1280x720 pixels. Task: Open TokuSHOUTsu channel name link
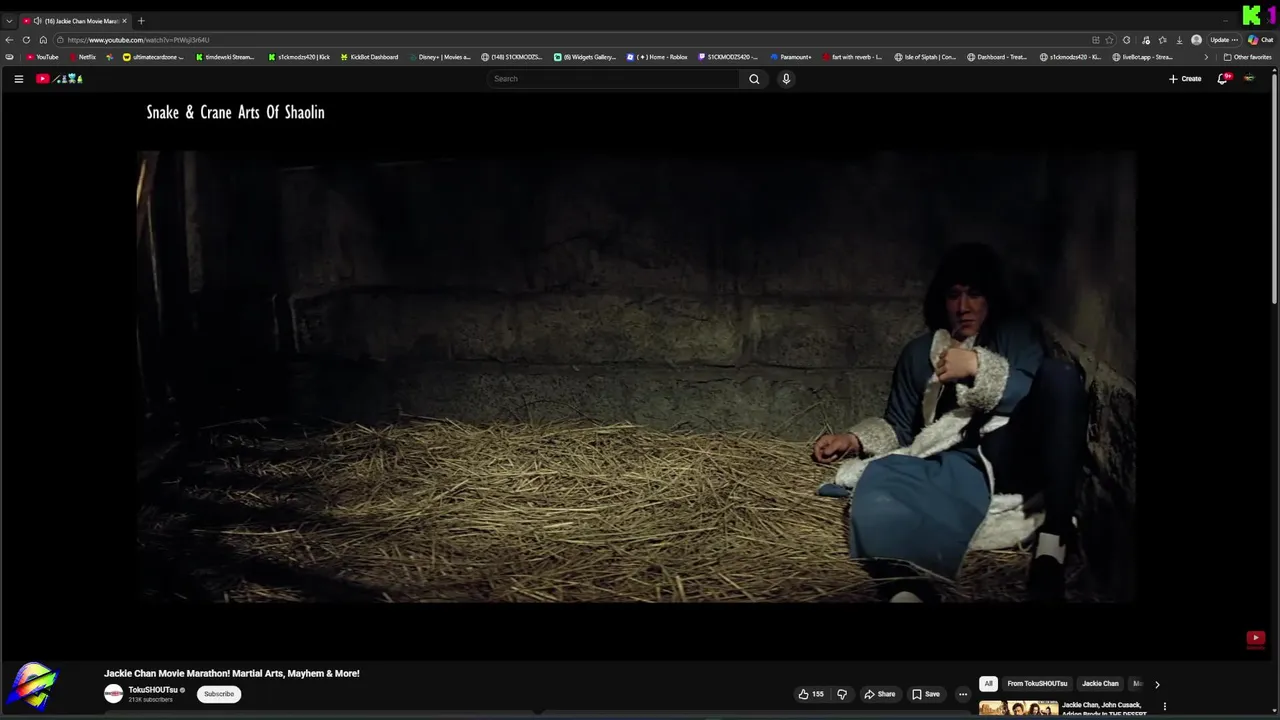pos(153,690)
